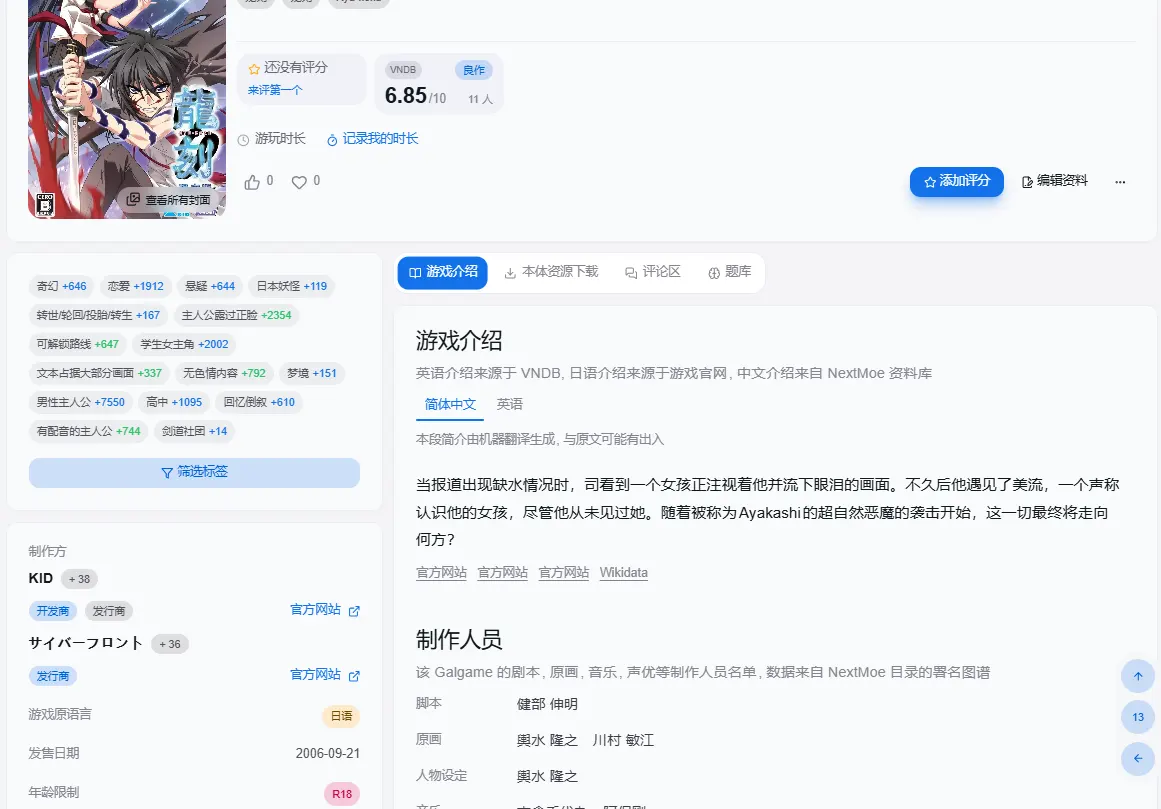Click 发行商 label under KID
The image size is (1161, 809).
coord(109,611)
